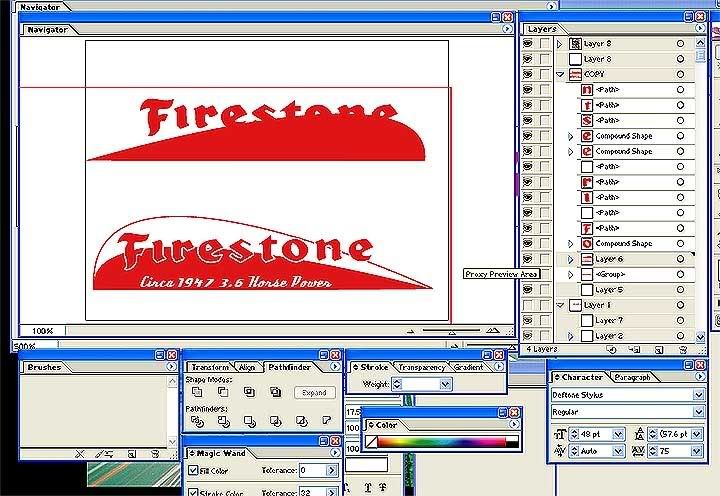
Task: Open the Color panel flyout menu
Action: (514, 424)
